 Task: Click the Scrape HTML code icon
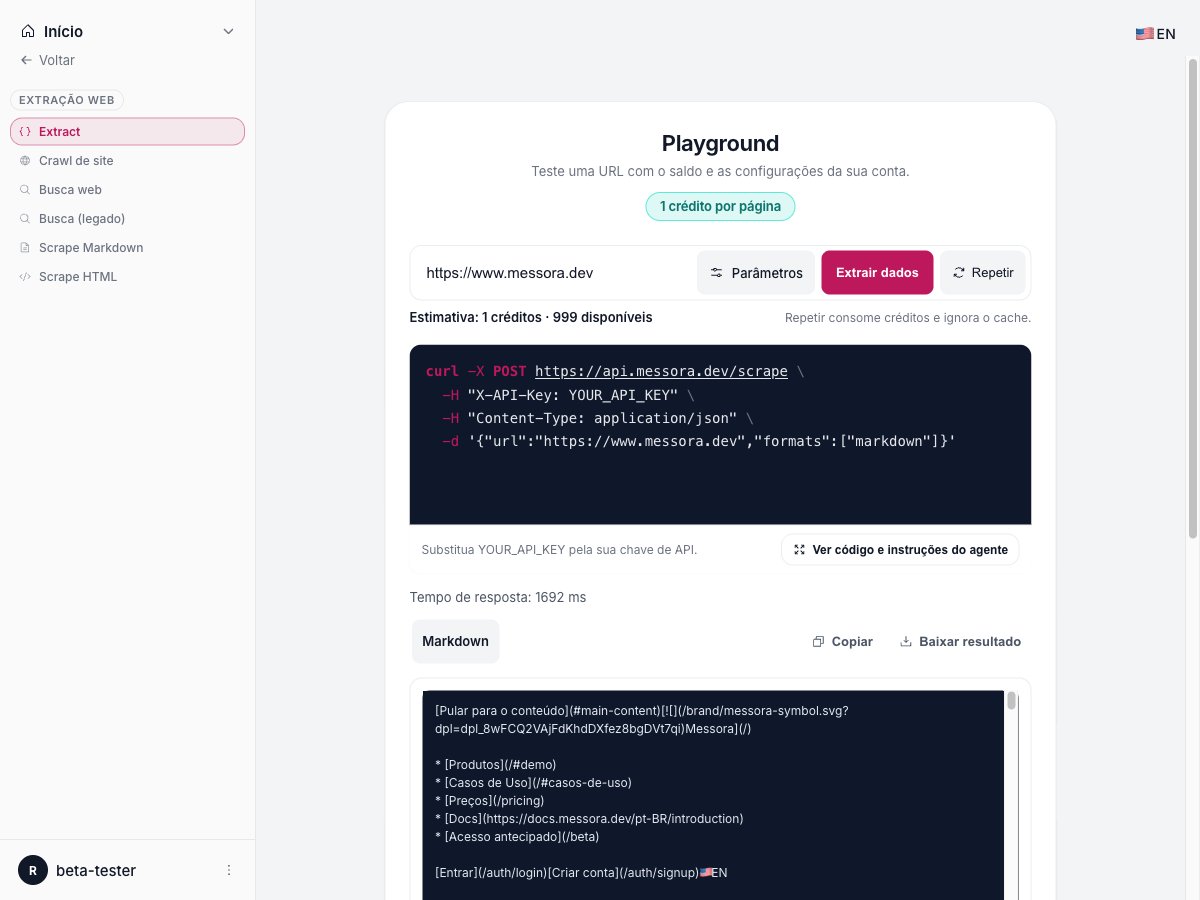click(25, 276)
